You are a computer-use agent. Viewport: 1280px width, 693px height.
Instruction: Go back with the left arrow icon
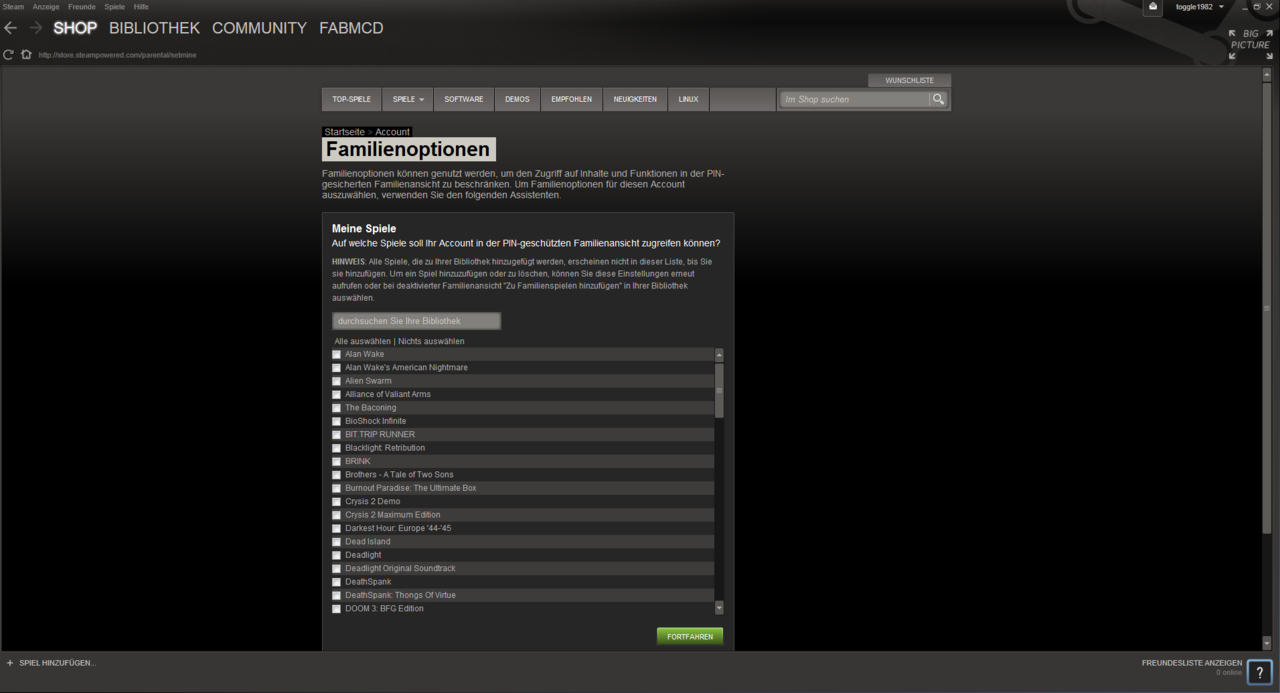[11, 28]
